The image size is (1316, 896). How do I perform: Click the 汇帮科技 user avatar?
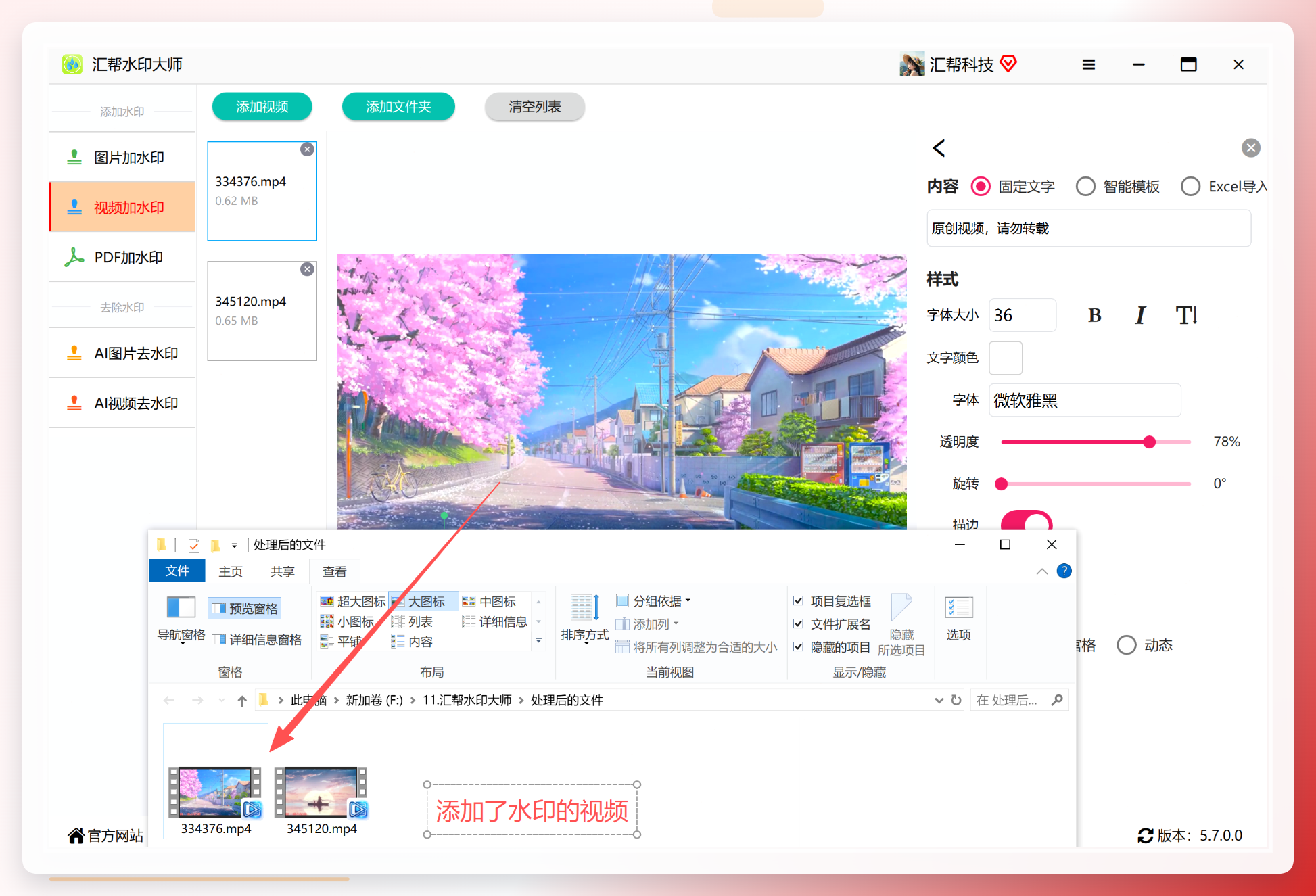[x=912, y=64]
